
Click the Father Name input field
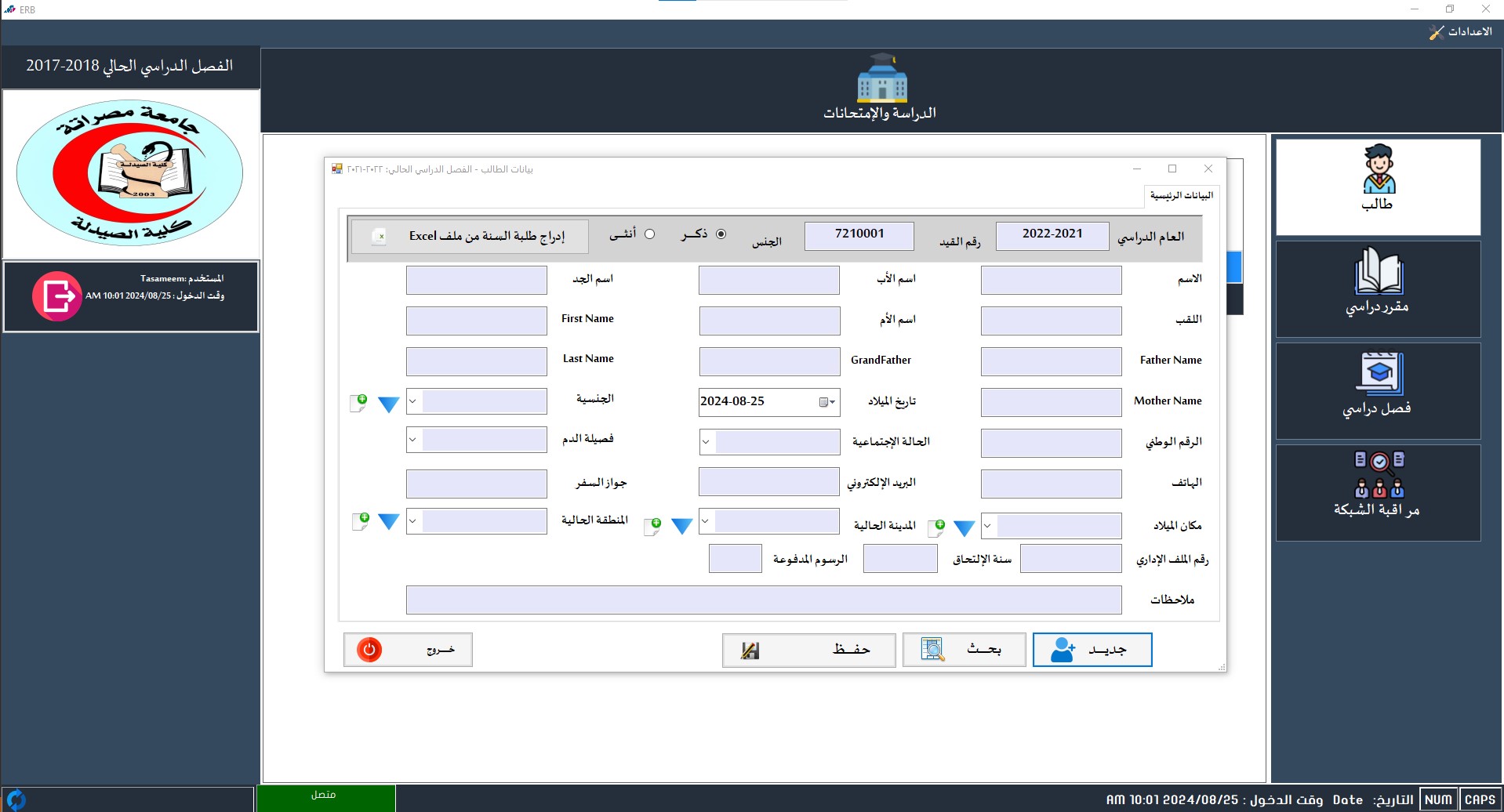(x=1051, y=361)
